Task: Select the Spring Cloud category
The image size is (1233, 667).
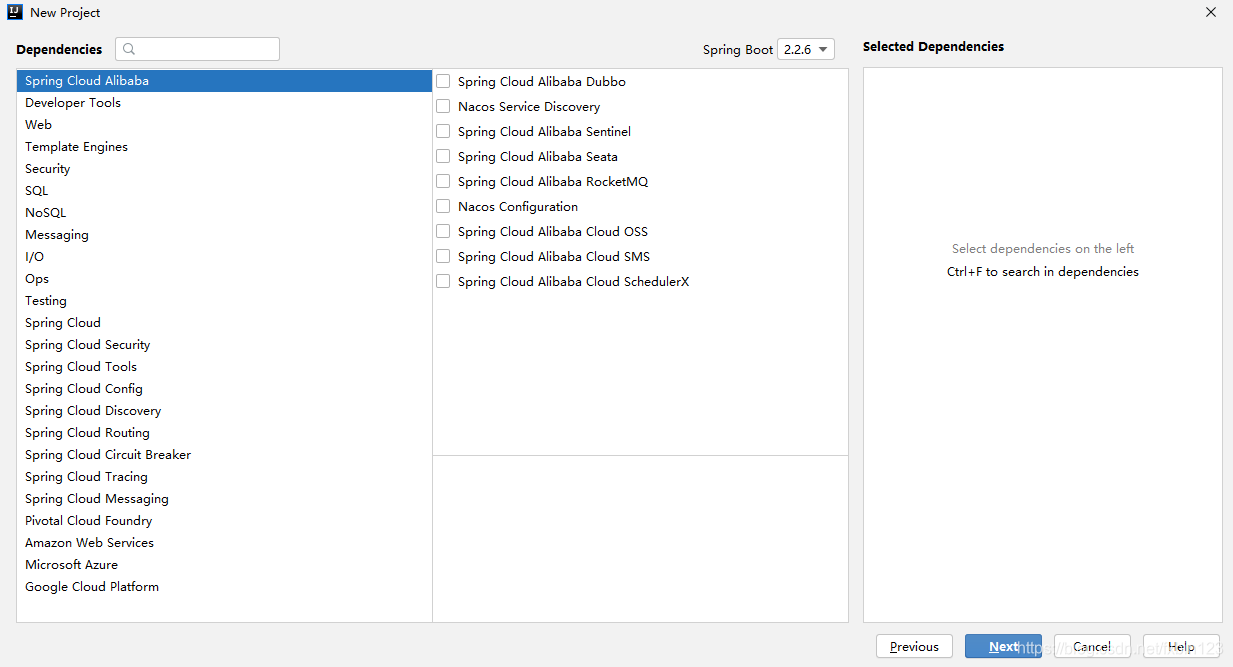Action: click(x=224, y=323)
